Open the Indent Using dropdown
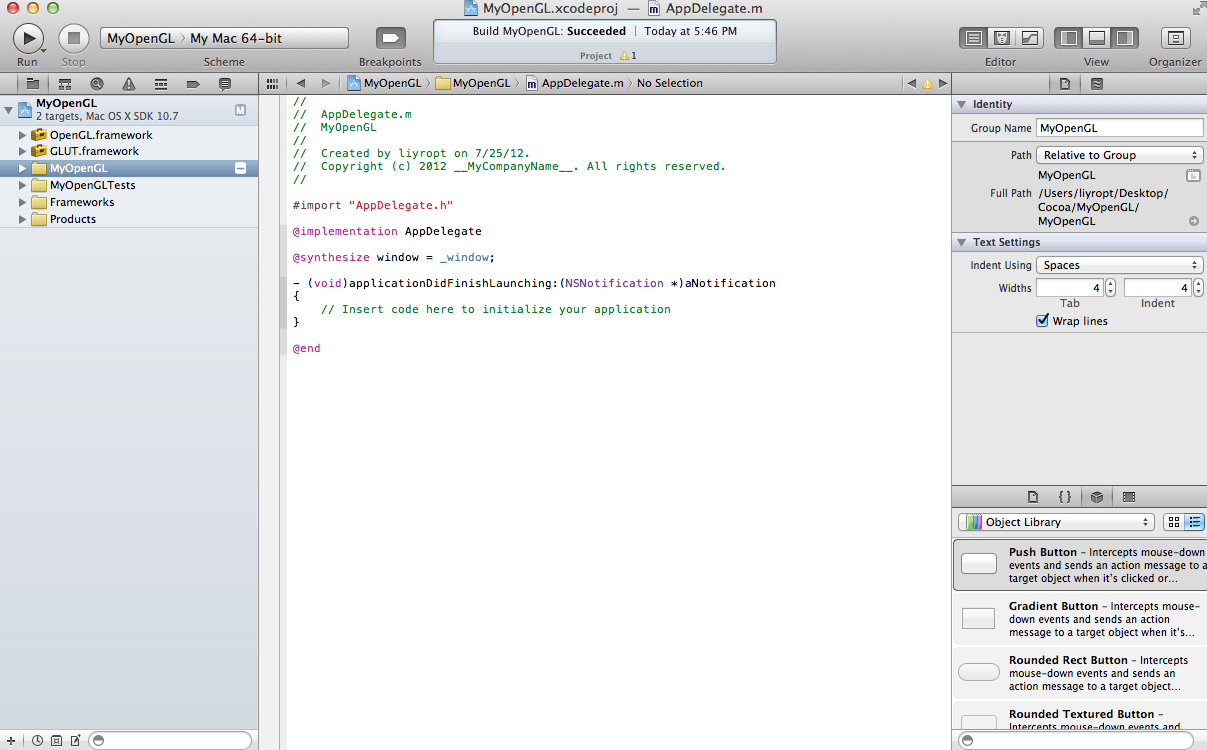1207x750 pixels. pos(1119,265)
